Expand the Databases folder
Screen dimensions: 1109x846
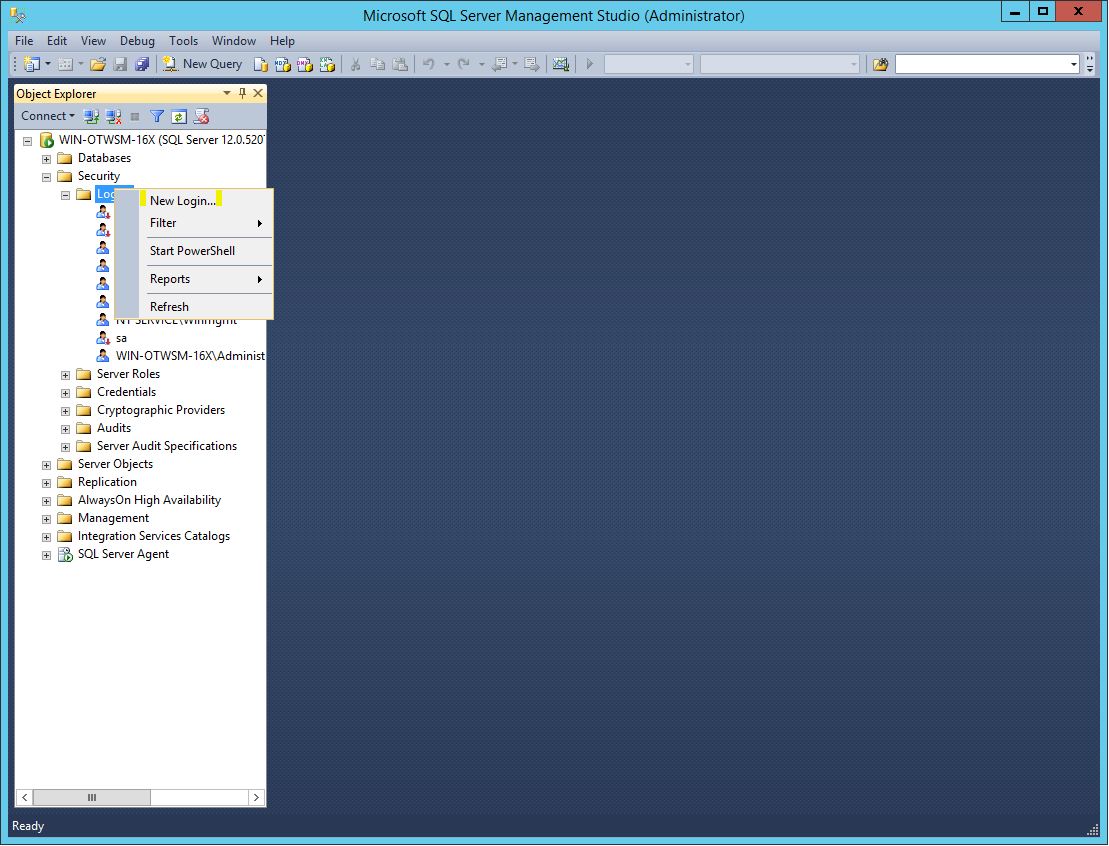click(x=47, y=159)
